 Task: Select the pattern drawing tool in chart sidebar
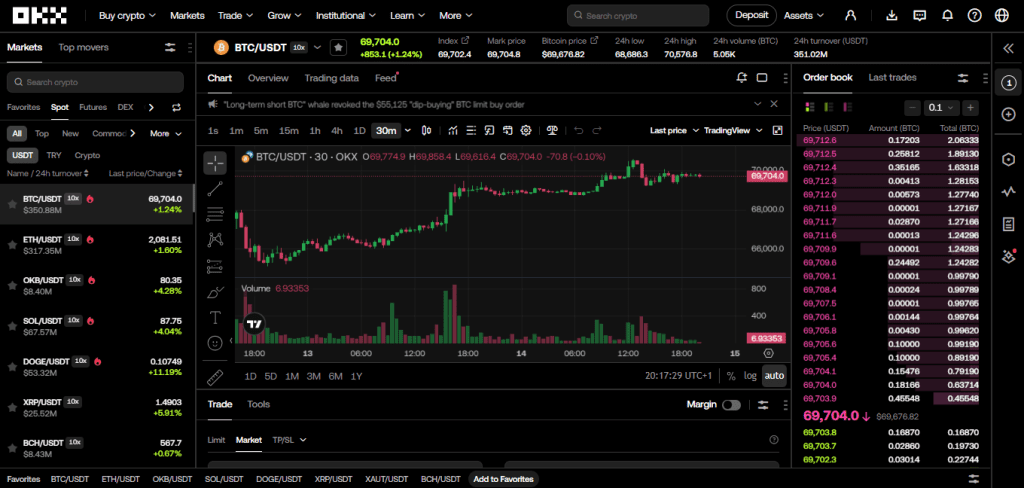[x=216, y=240]
